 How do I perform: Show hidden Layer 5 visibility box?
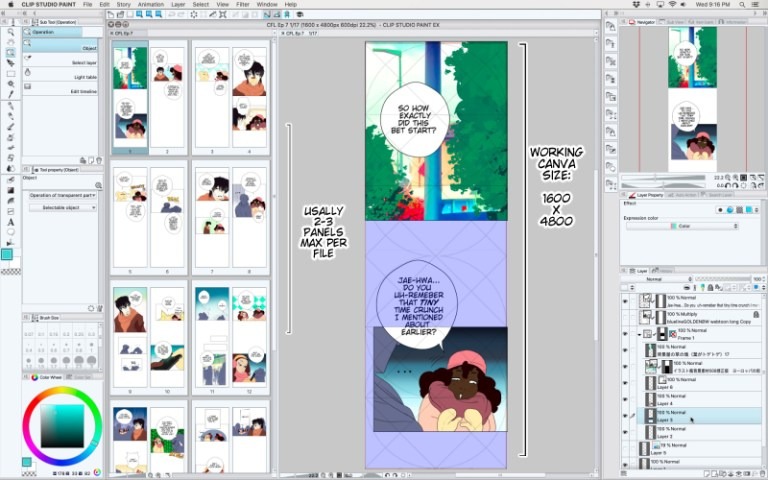pyautogui.click(x=625, y=449)
